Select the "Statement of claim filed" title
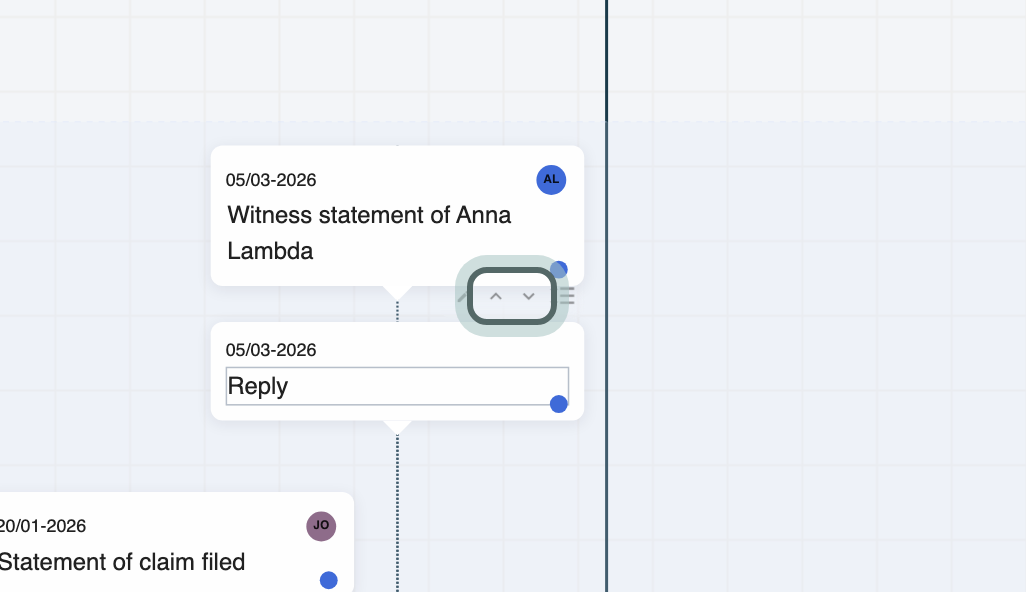Image resolution: width=1026 pixels, height=592 pixels. coord(122,562)
